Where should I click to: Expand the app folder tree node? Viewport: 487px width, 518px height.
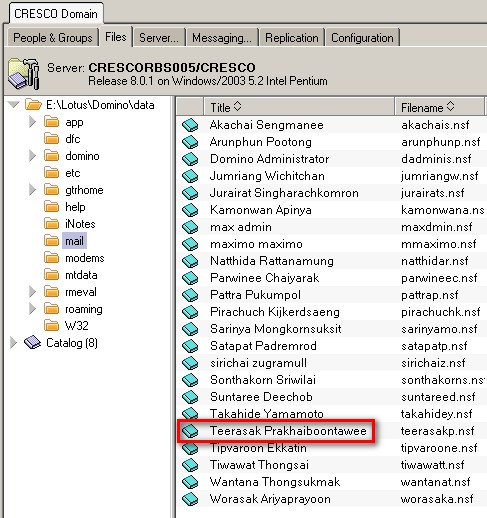click(32, 122)
